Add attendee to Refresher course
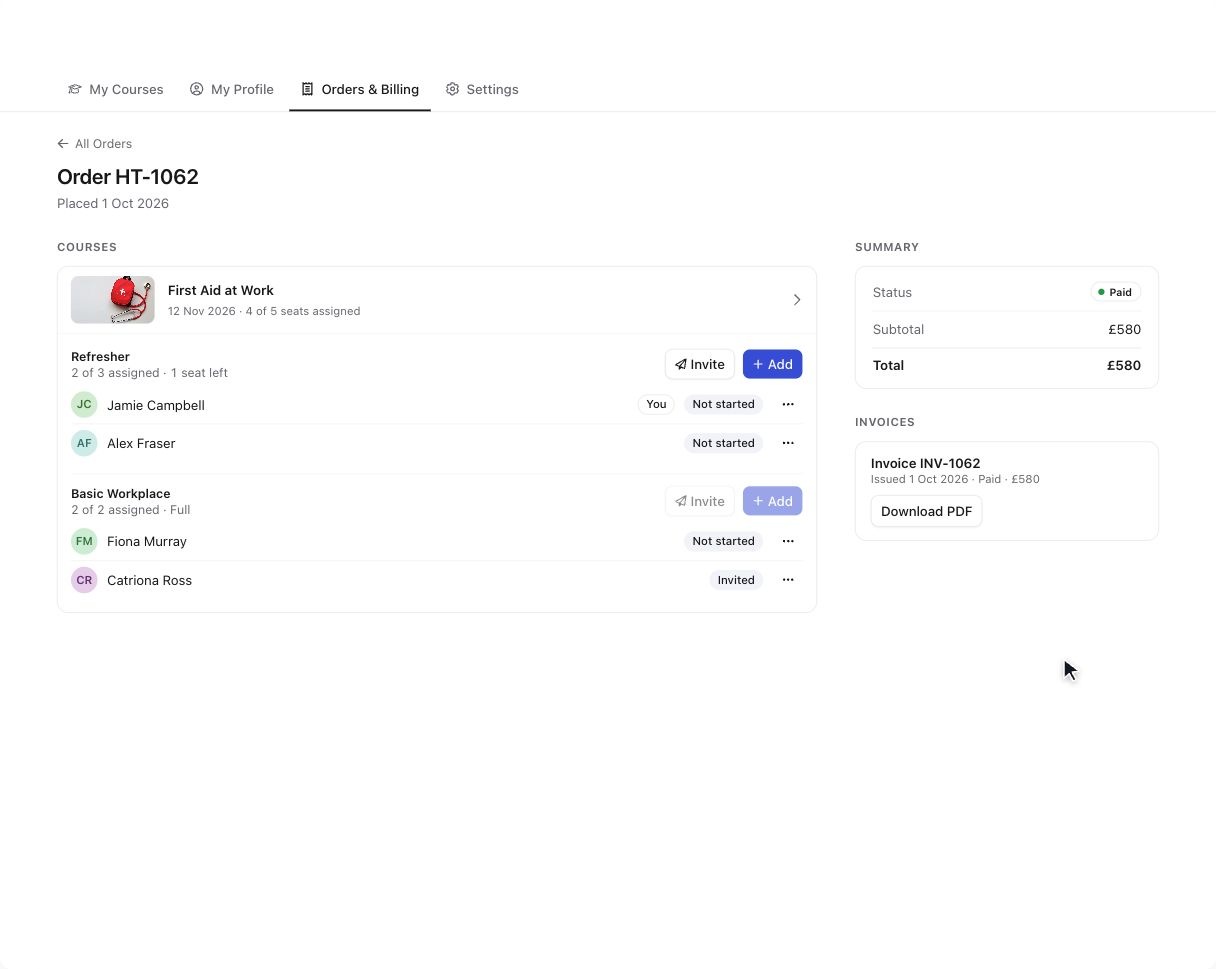This screenshot has width=1216, height=969. pos(773,364)
